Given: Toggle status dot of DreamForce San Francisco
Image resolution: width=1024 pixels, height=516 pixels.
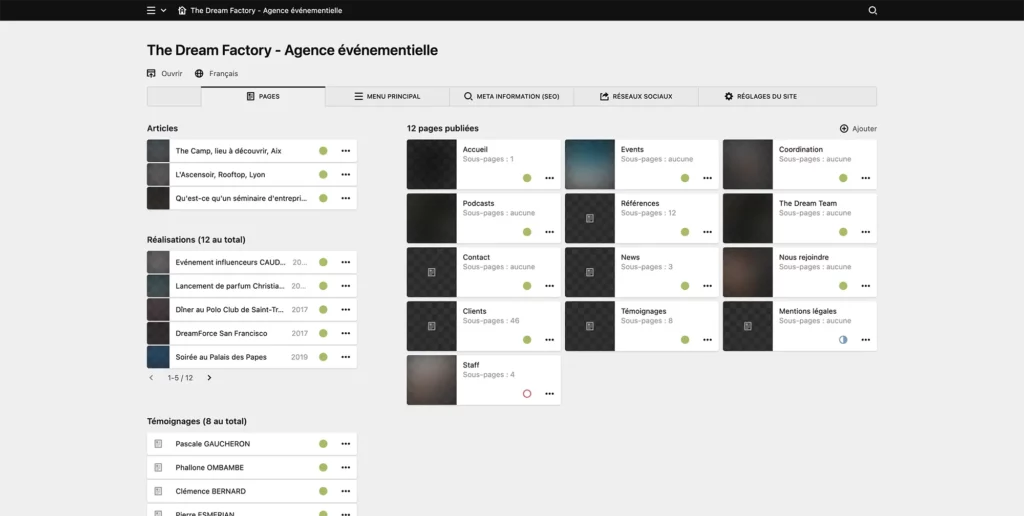Looking at the screenshot, I should [x=323, y=333].
